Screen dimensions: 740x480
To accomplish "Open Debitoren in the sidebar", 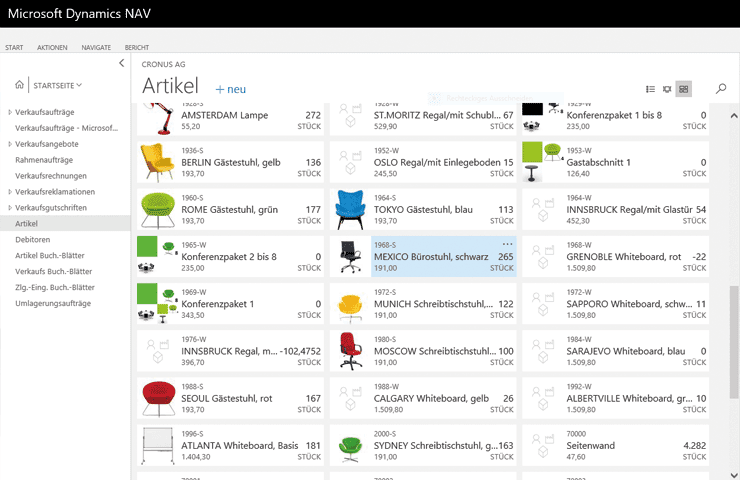I will click(33, 239).
